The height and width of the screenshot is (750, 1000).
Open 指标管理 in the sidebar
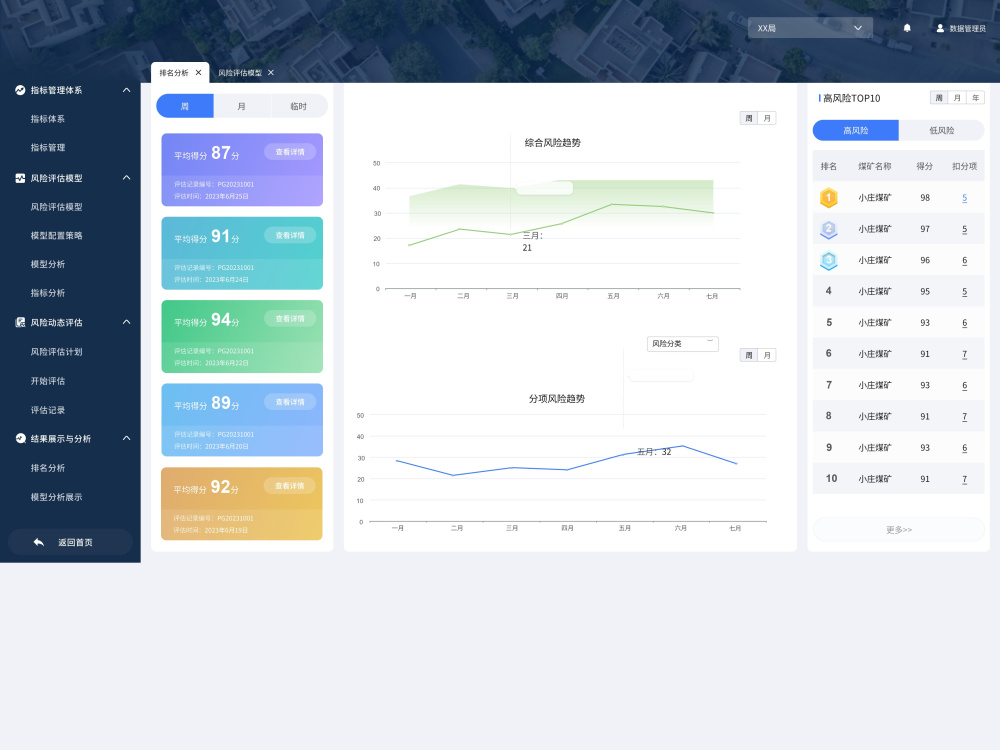[48, 147]
